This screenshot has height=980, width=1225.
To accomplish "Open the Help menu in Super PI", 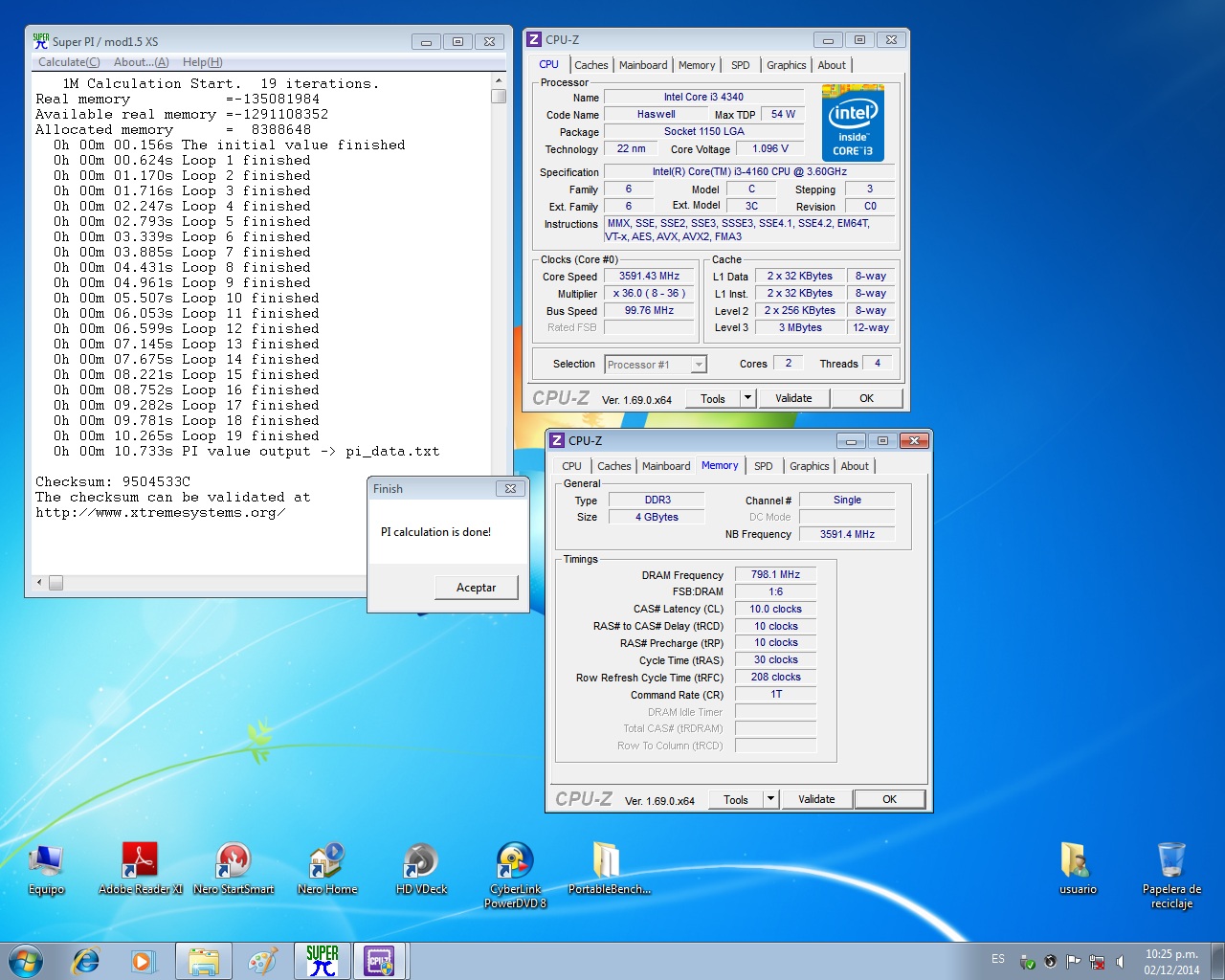I will pyautogui.click(x=202, y=62).
